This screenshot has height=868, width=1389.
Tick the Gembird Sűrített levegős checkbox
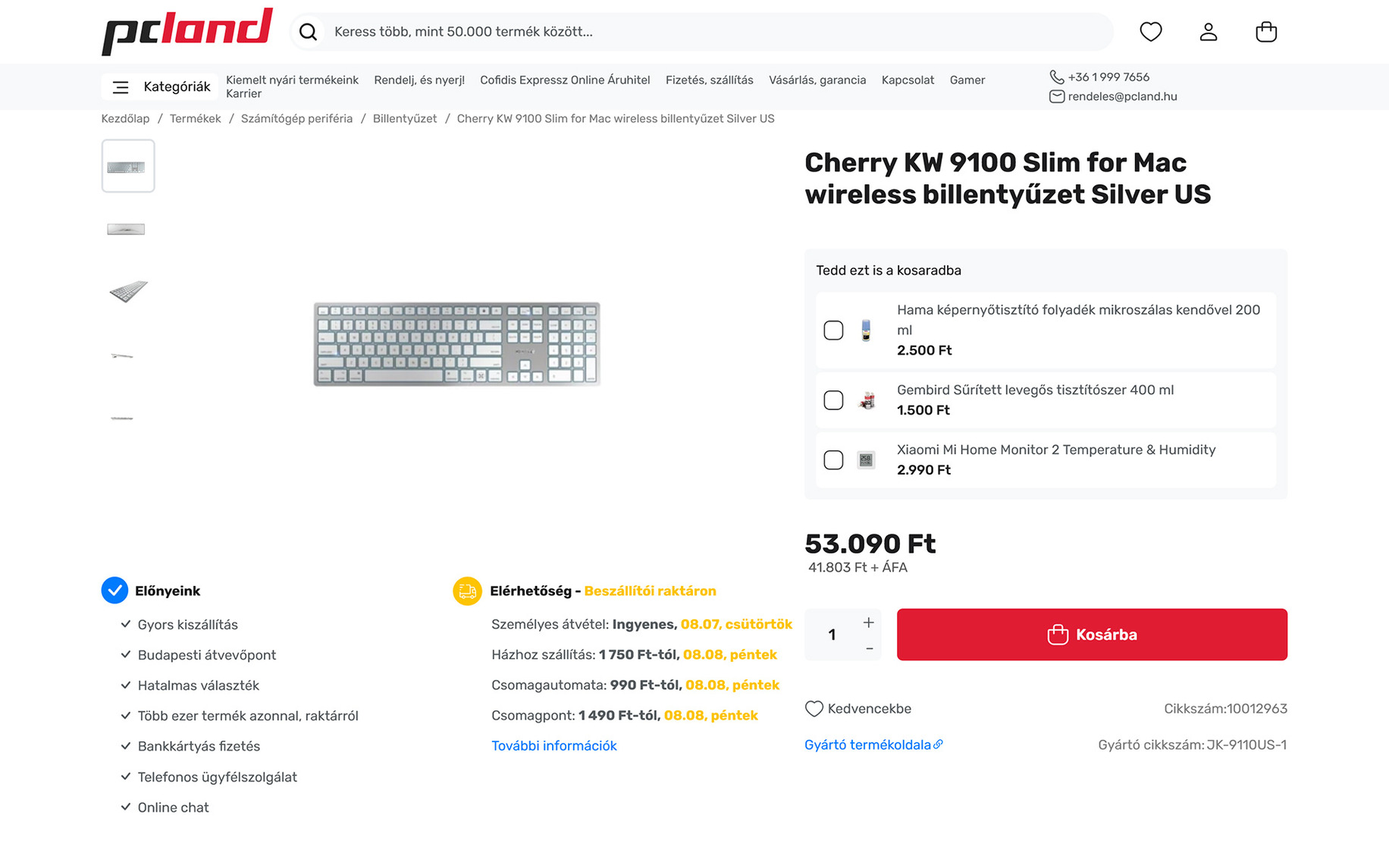point(833,400)
